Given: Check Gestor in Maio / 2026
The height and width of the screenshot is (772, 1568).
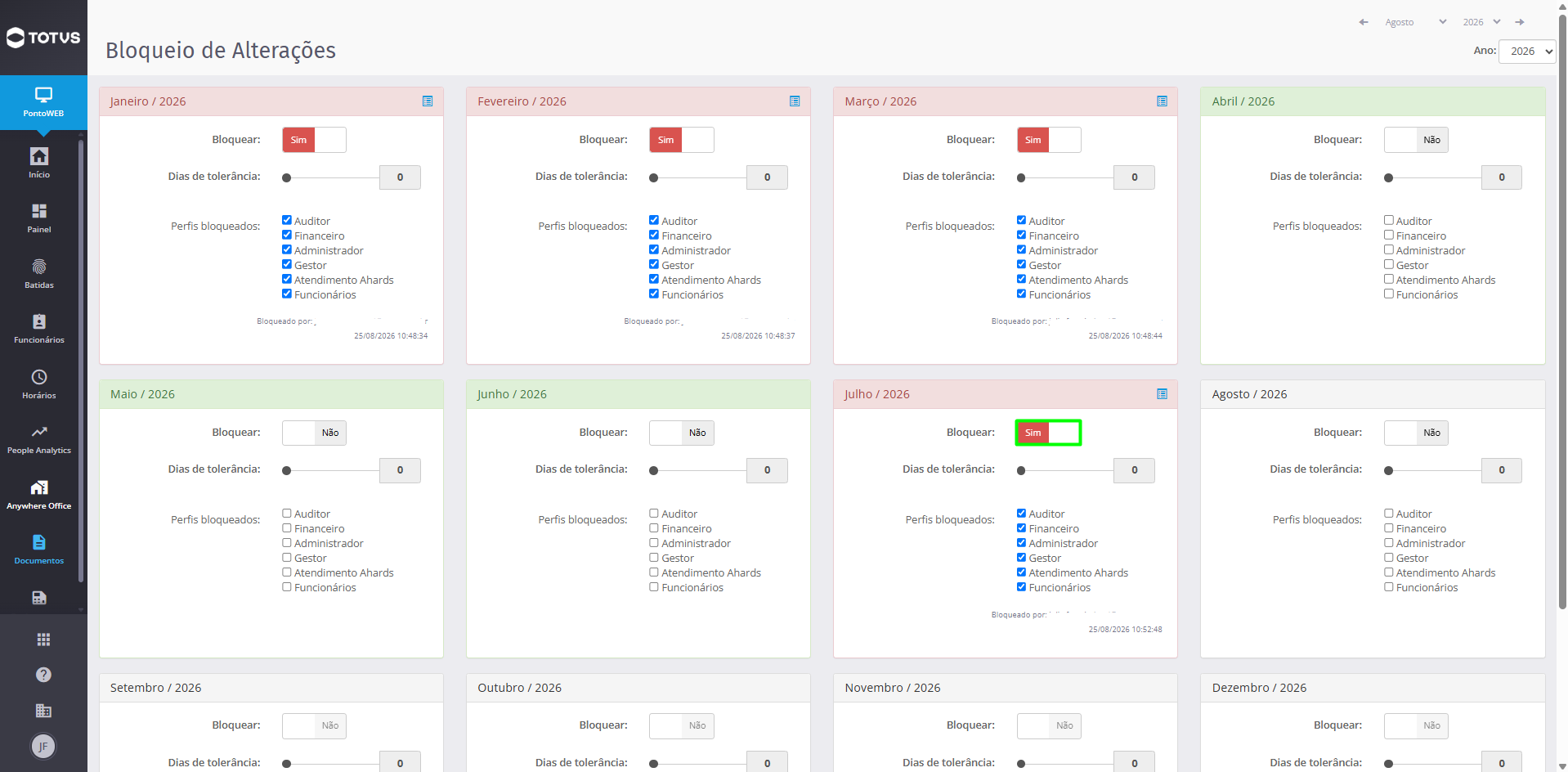Looking at the screenshot, I should [x=287, y=557].
